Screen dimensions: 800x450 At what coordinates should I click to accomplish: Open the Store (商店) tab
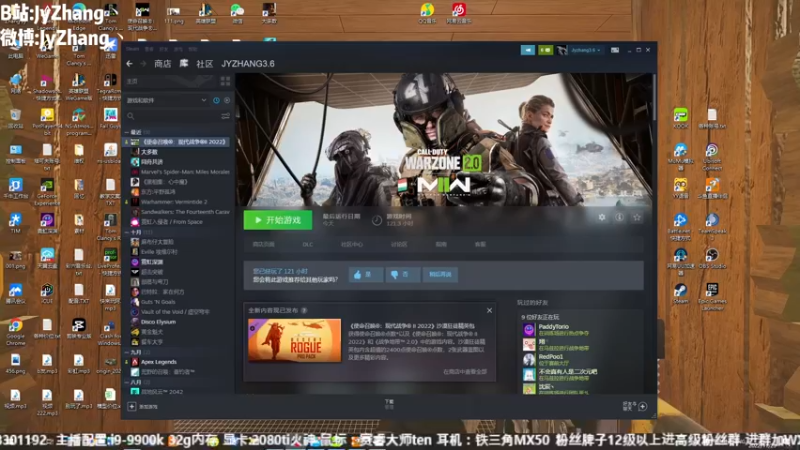(x=163, y=64)
